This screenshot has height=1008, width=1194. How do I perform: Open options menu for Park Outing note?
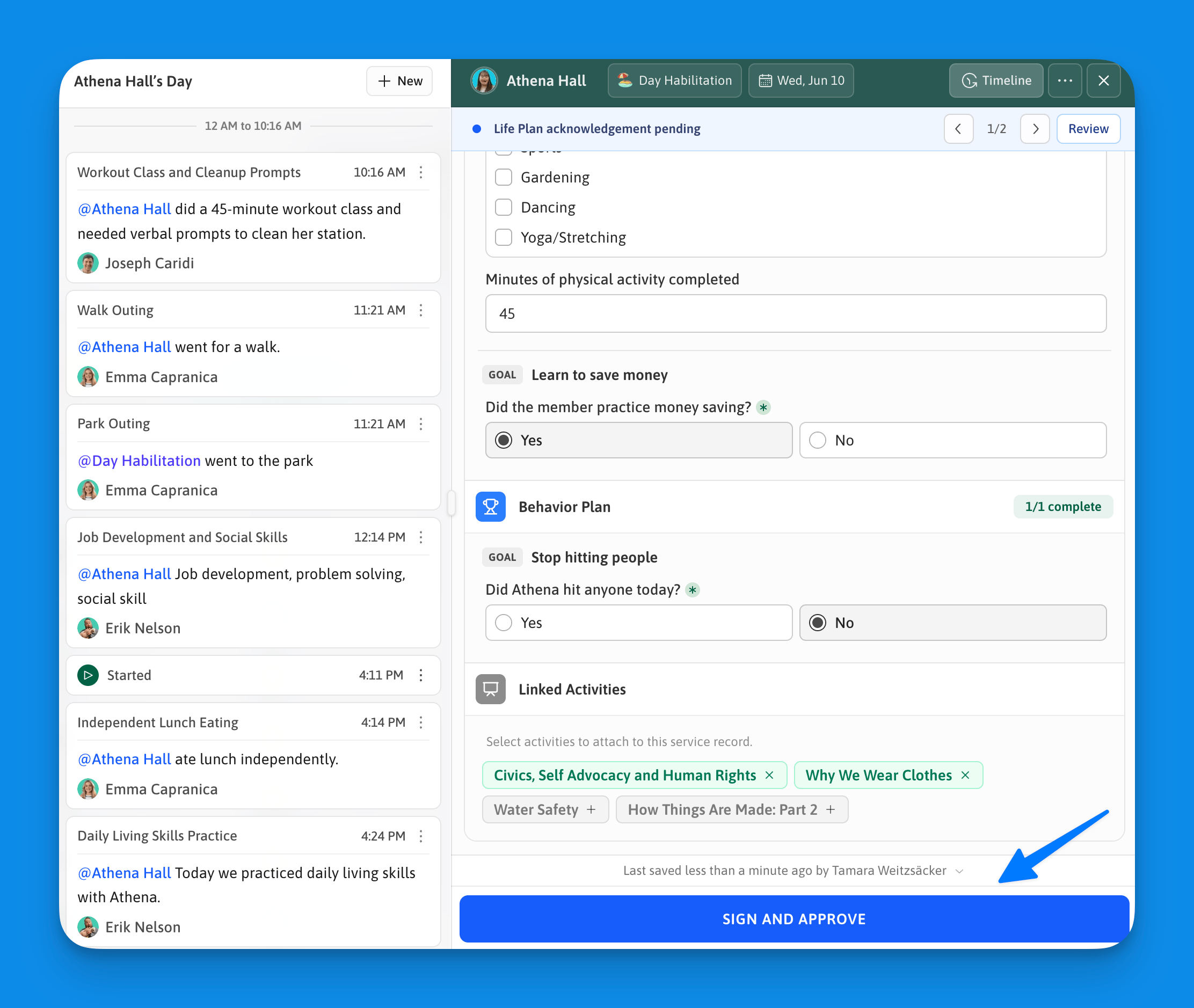[421, 423]
